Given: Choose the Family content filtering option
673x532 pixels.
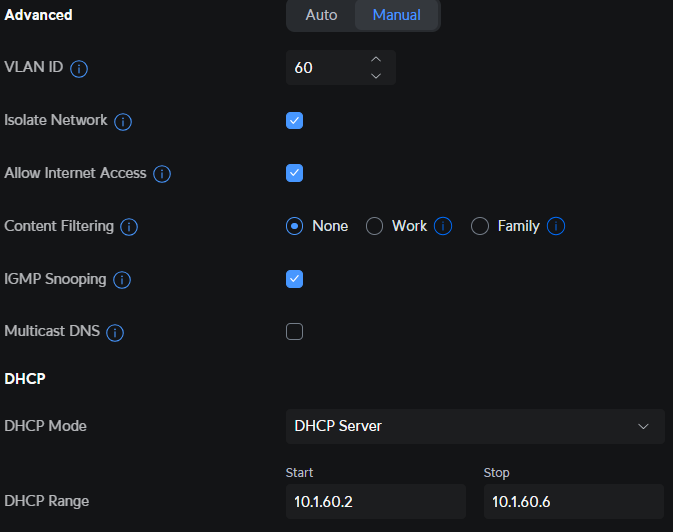Looking at the screenshot, I should 480,226.
